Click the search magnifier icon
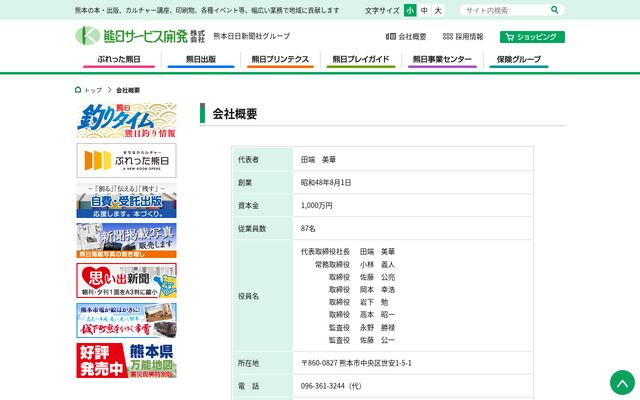This screenshot has height=400, width=640. 554,10
